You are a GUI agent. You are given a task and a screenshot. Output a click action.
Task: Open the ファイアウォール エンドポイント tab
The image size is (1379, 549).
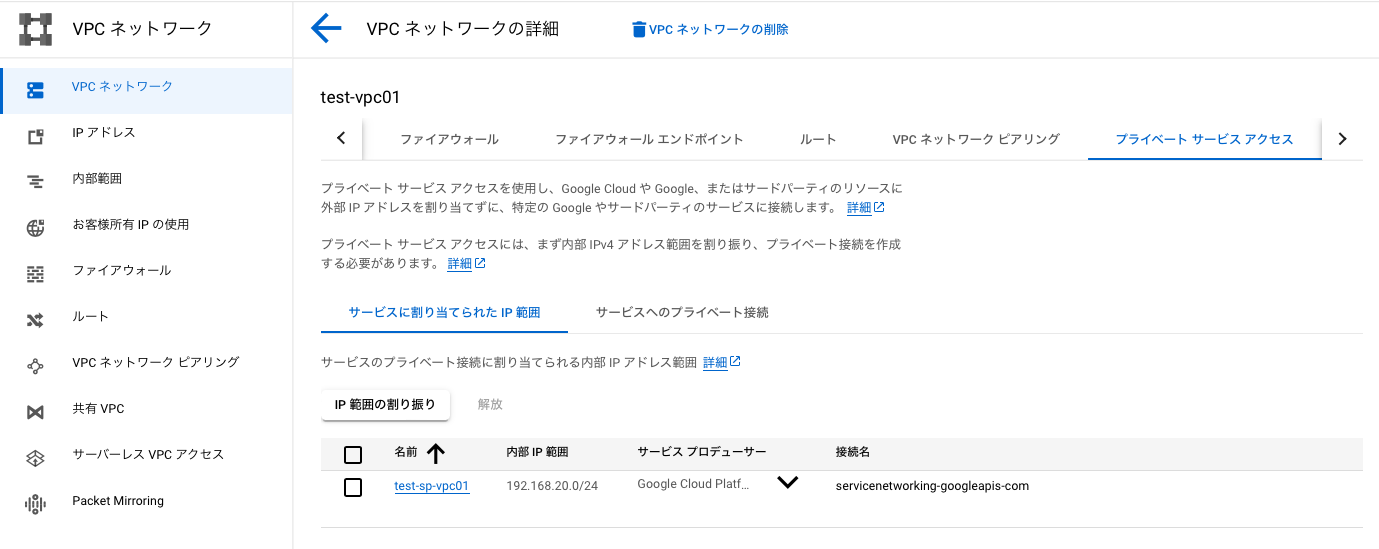click(649, 139)
